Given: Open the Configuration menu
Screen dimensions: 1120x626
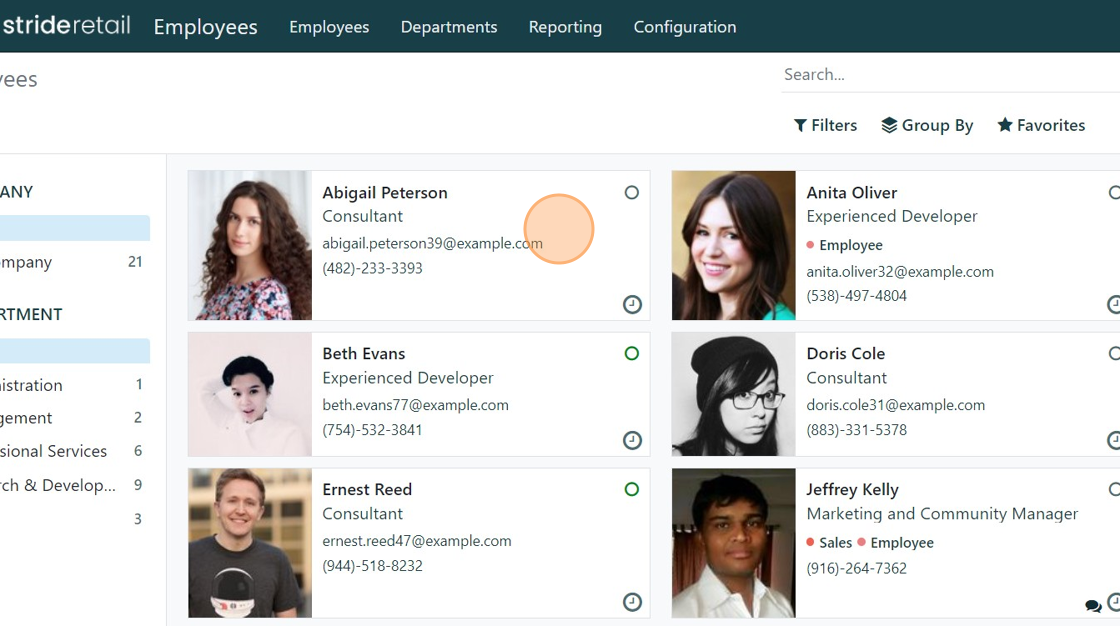Looking at the screenshot, I should point(685,27).
